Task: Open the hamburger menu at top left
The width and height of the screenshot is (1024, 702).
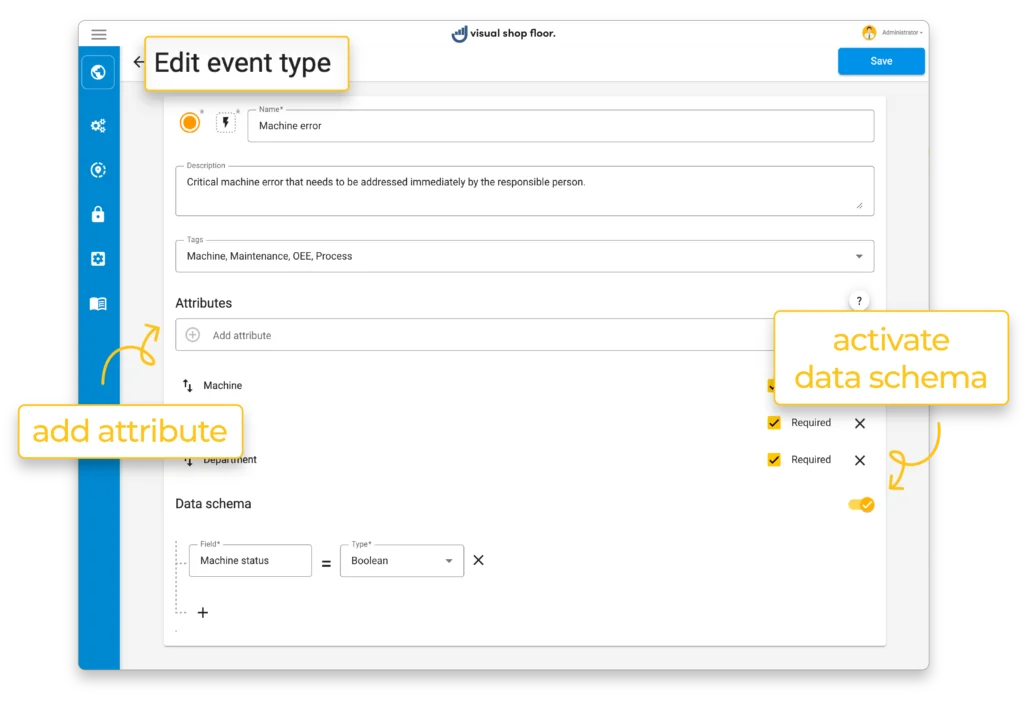Action: 99,34
